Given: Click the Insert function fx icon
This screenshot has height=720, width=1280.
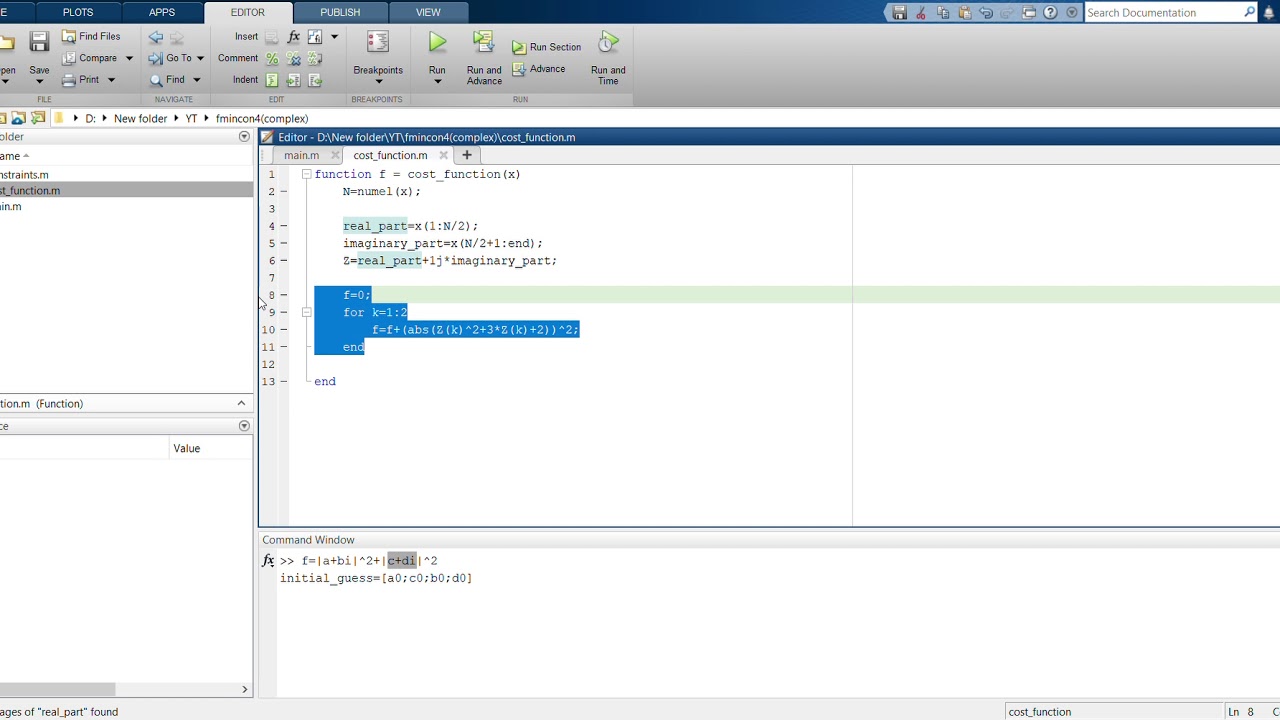Looking at the screenshot, I should point(293,37).
